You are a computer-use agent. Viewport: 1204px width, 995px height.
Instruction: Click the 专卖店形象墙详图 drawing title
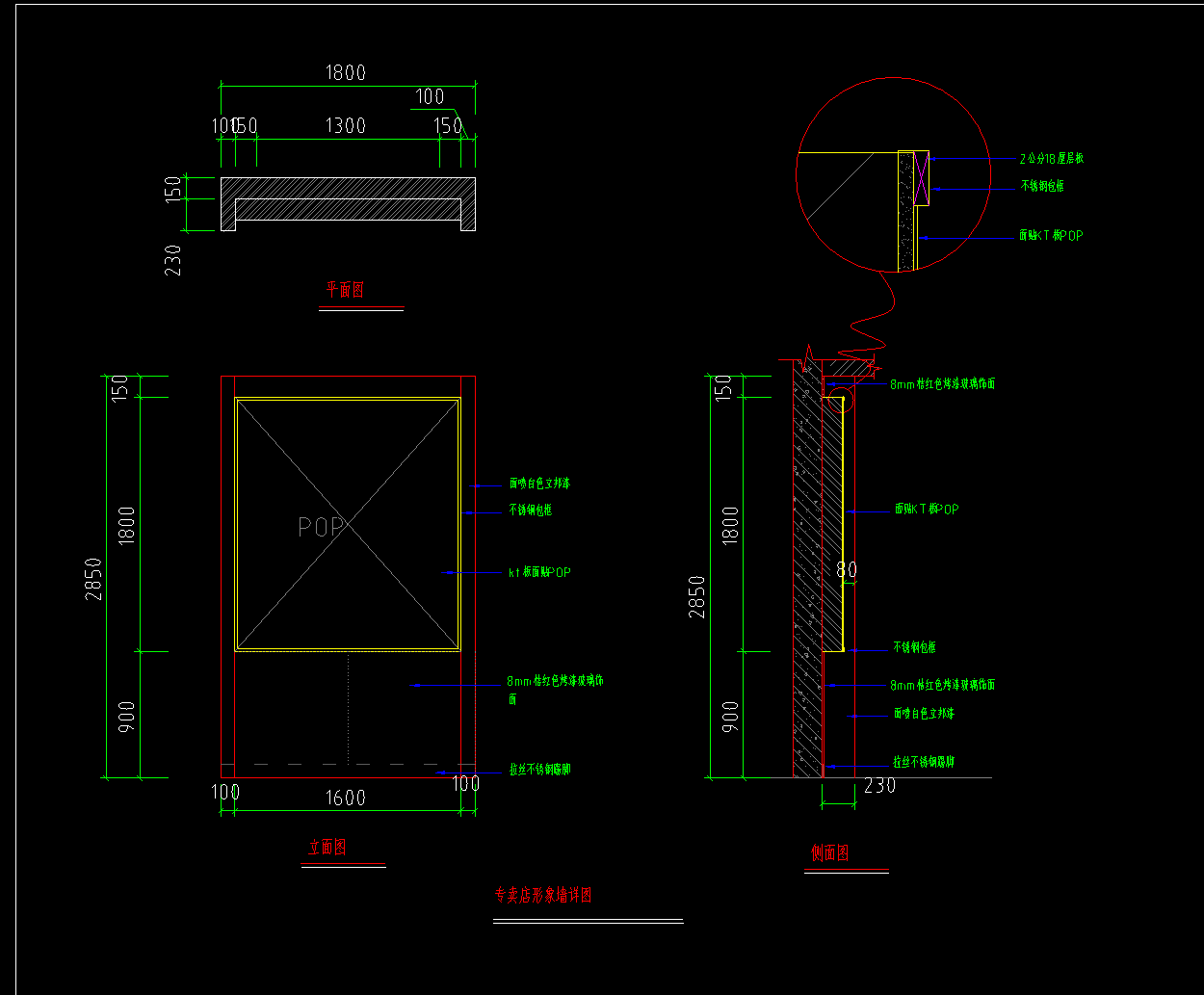click(x=543, y=895)
